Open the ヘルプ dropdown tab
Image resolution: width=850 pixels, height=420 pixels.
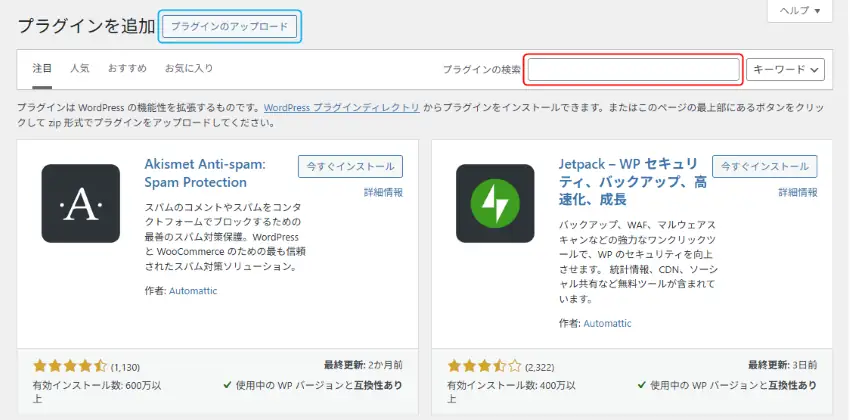(x=800, y=11)
